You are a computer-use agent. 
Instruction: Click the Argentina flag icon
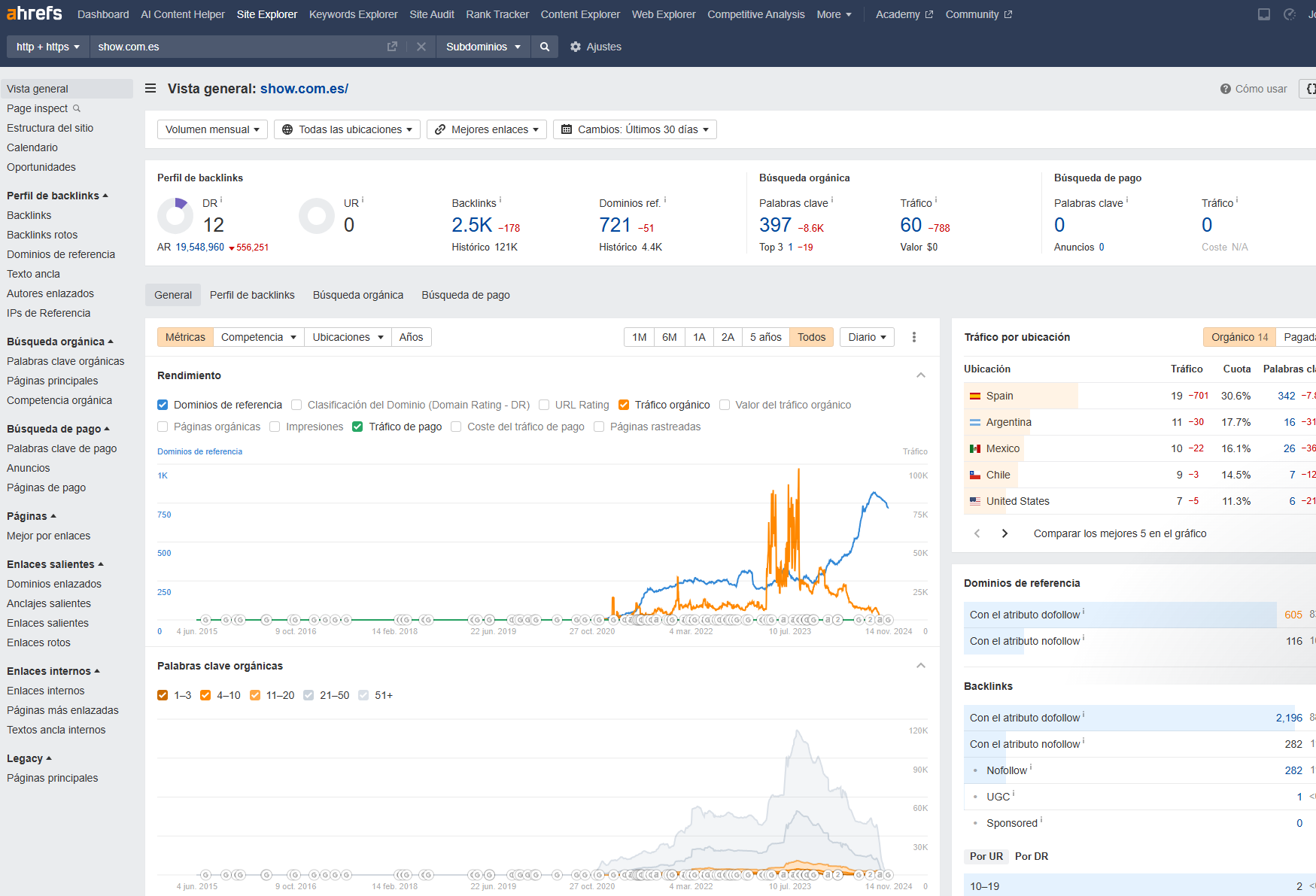pyautogui.click(x=975, y=422)
